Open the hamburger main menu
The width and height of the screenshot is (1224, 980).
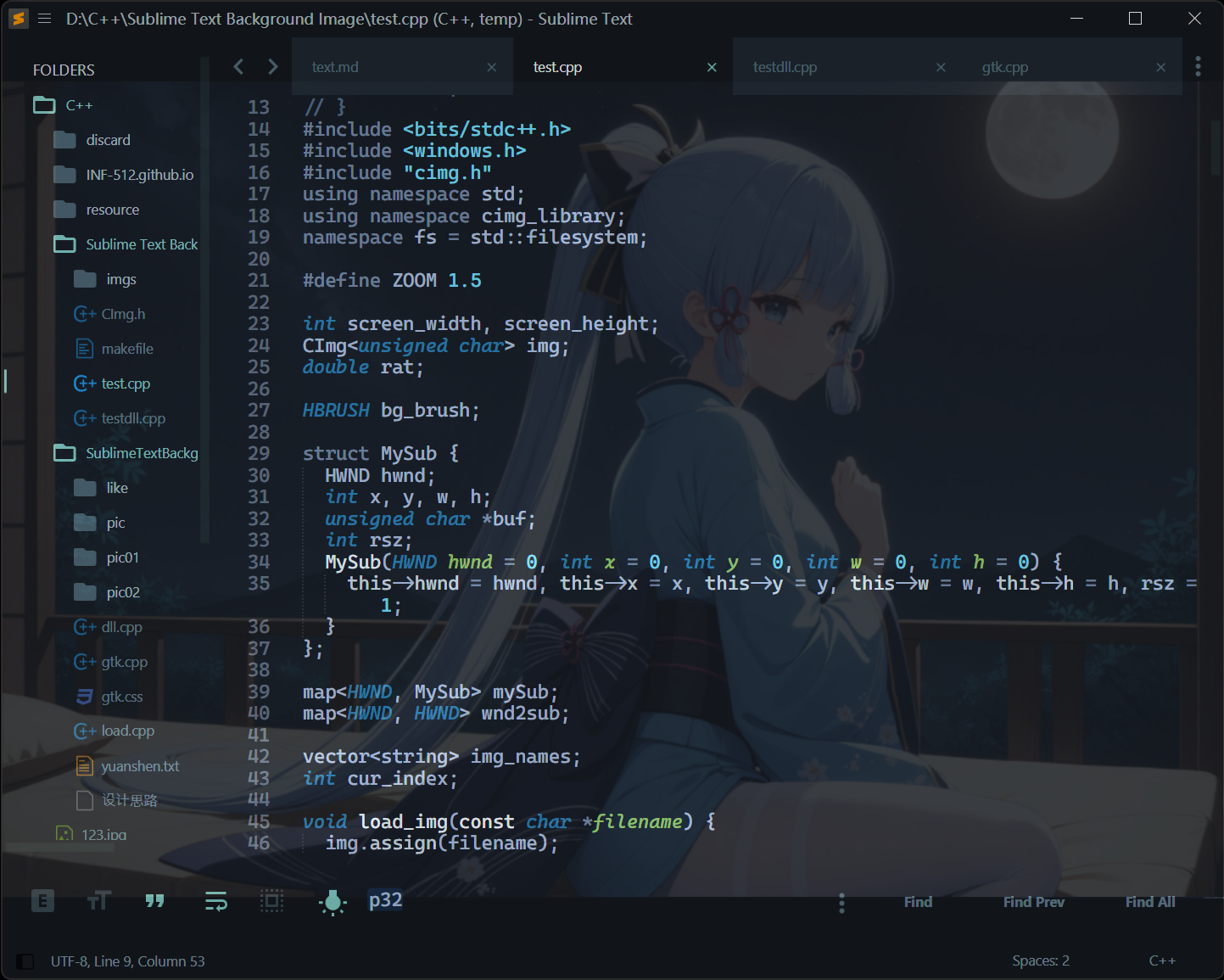45,19
